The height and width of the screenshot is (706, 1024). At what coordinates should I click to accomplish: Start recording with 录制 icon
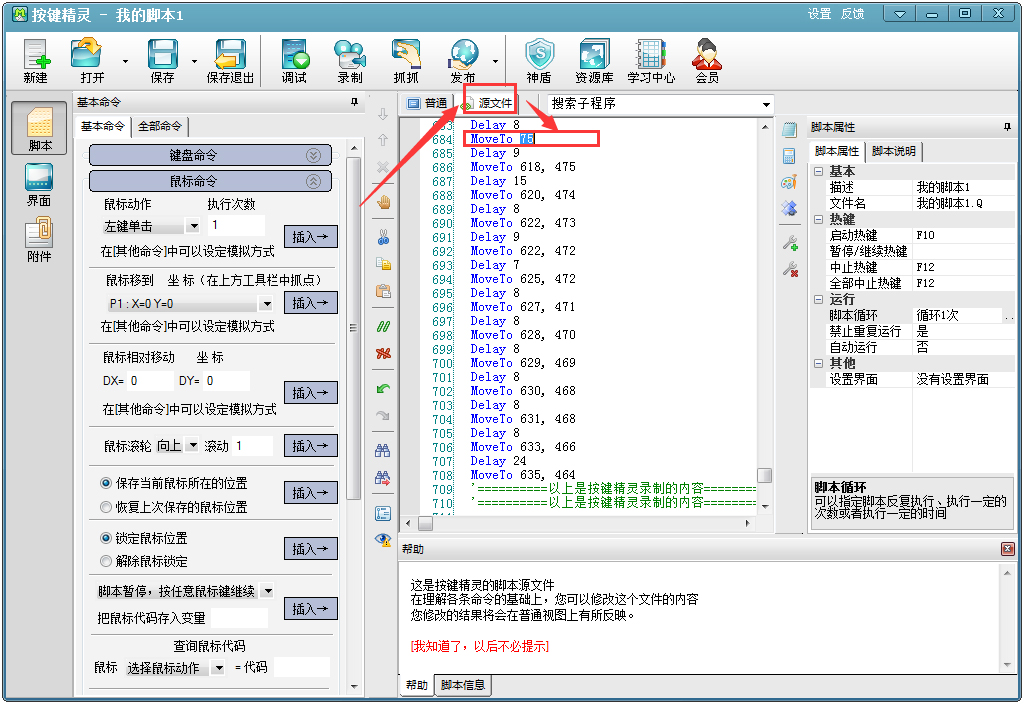[350, 61]
